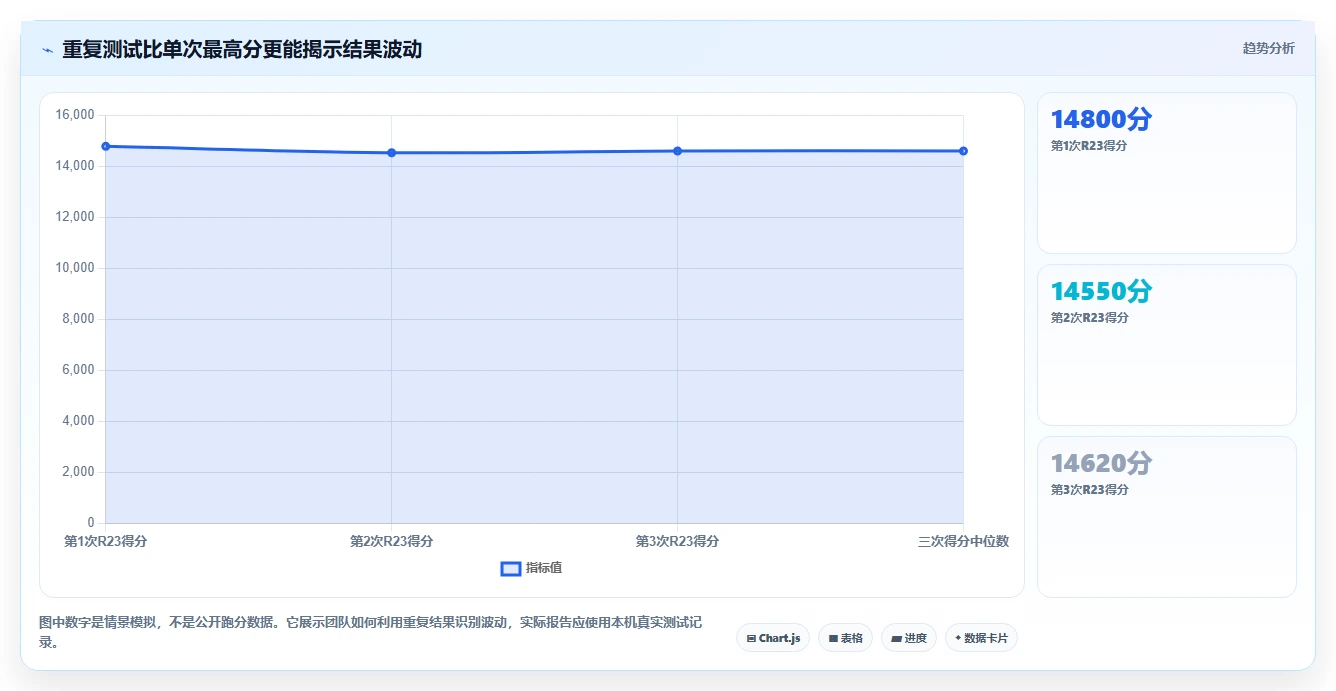Click the 指标值 legend color box
The width and height of the screenshot is (1336, 691).
click(511, 568)
